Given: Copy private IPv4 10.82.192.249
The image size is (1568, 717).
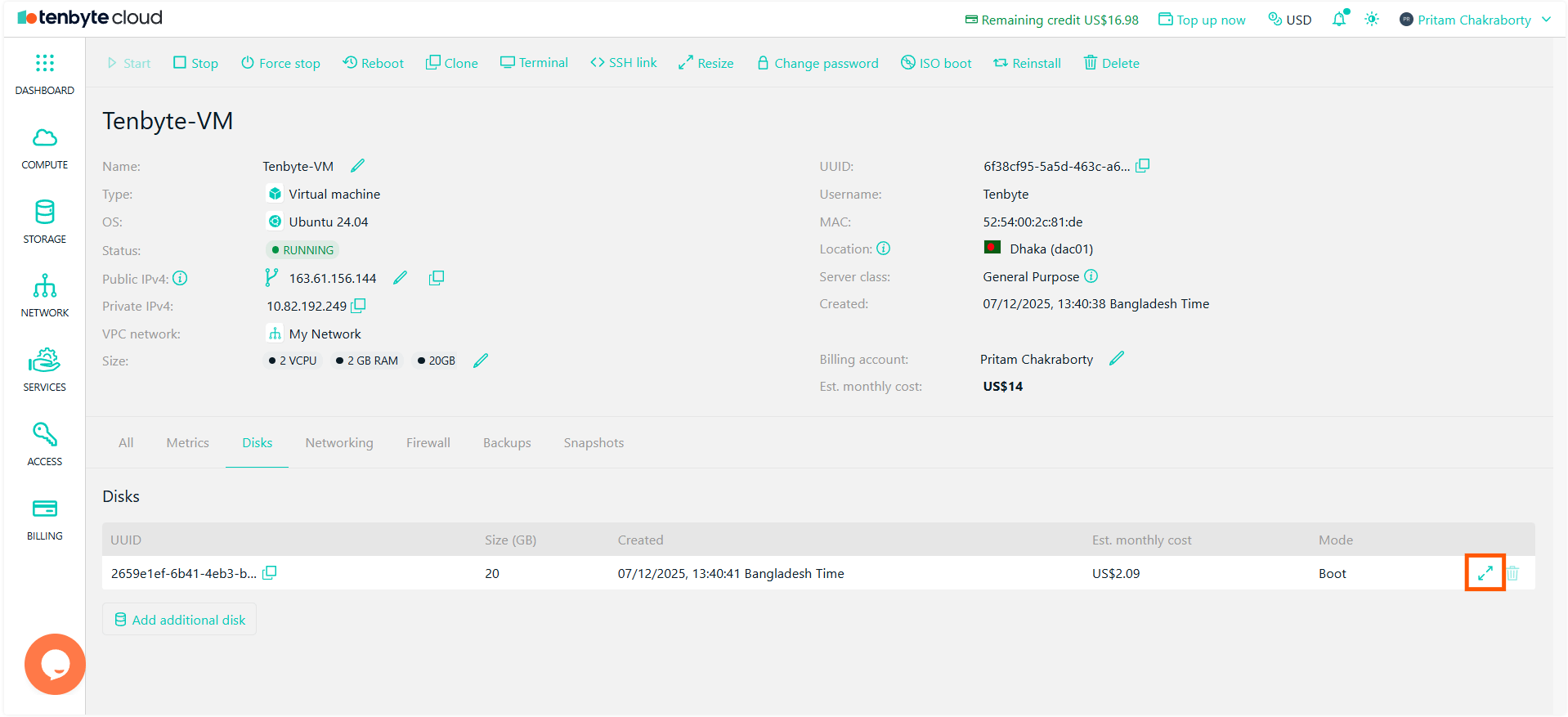Looking at the screenshot, I should point(358,306).
